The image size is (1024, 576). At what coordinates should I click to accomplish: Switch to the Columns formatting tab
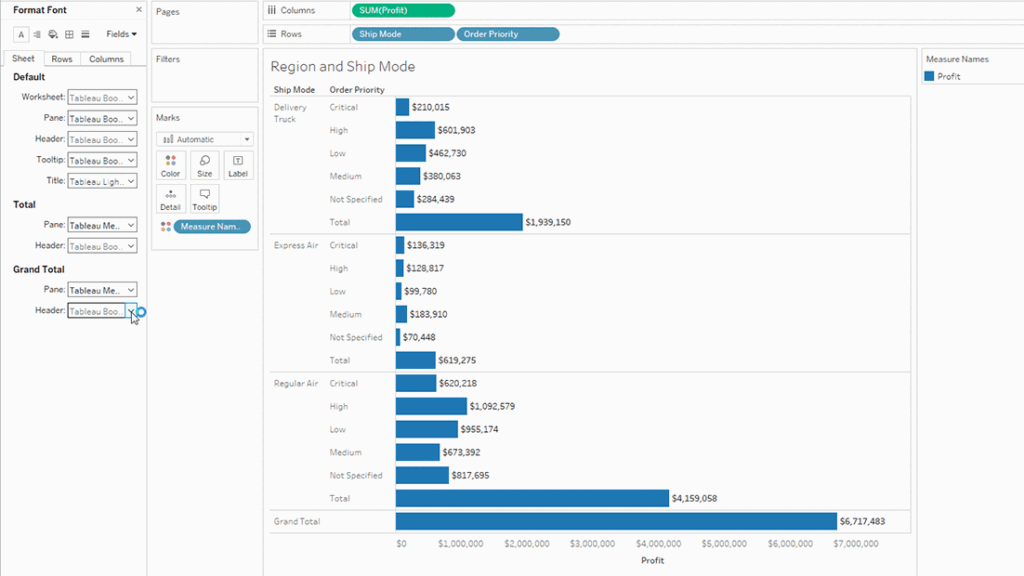(x=106, y=58)
